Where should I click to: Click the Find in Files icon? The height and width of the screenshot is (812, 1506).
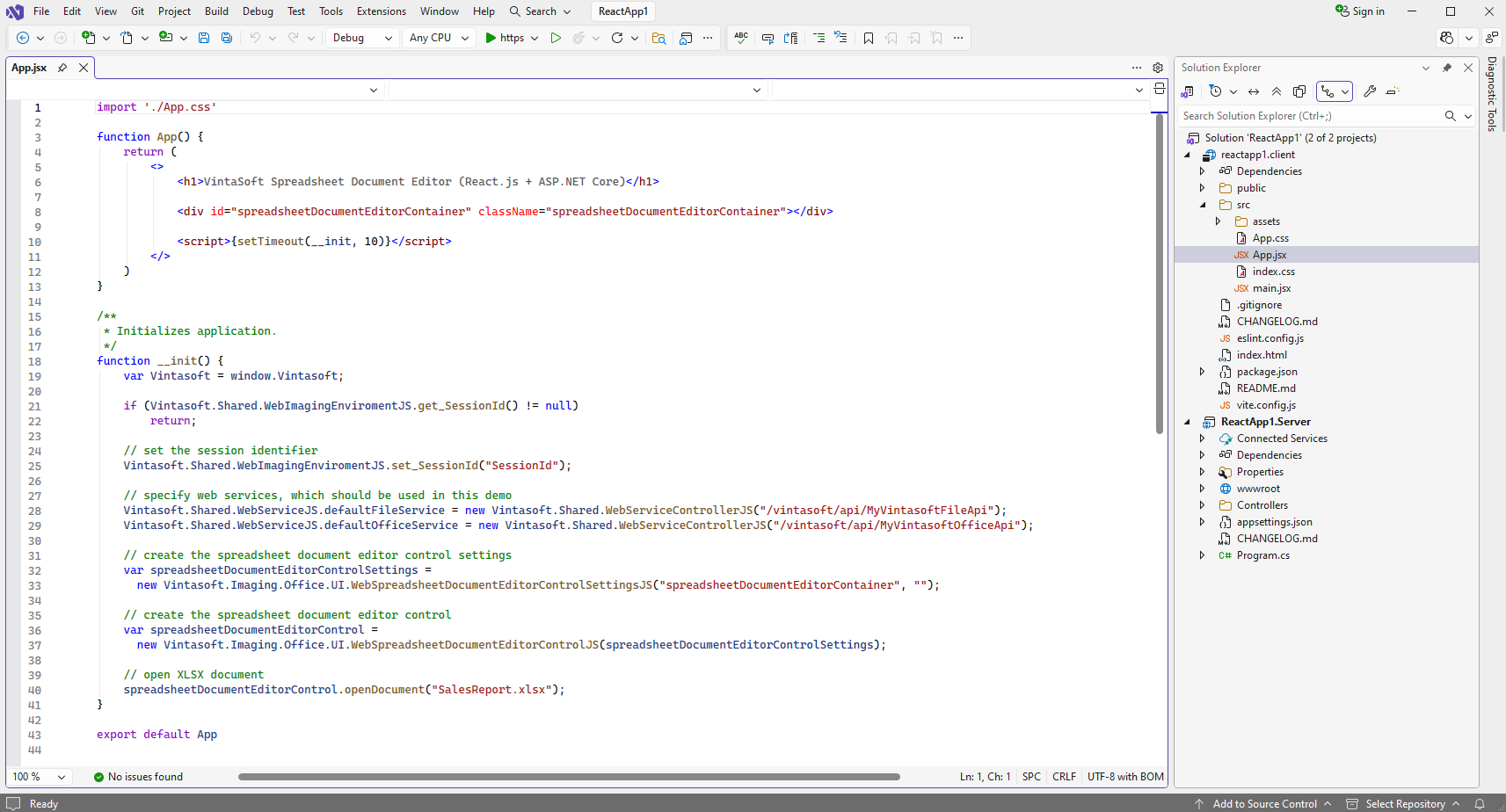658,38
